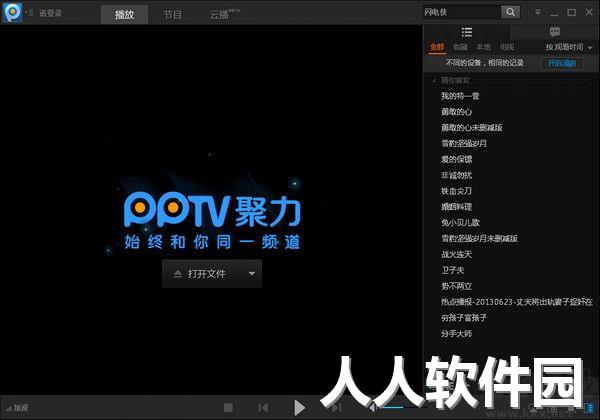Start playback with the play button

[299, 408]
